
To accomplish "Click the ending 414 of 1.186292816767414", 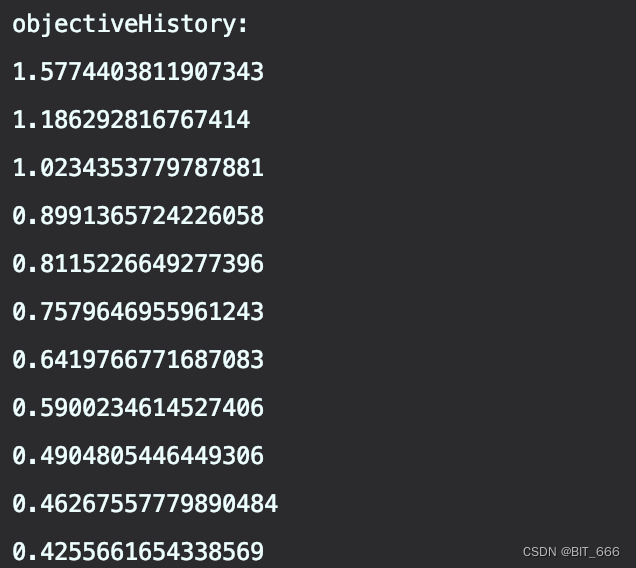I will (x=230, y=120).
